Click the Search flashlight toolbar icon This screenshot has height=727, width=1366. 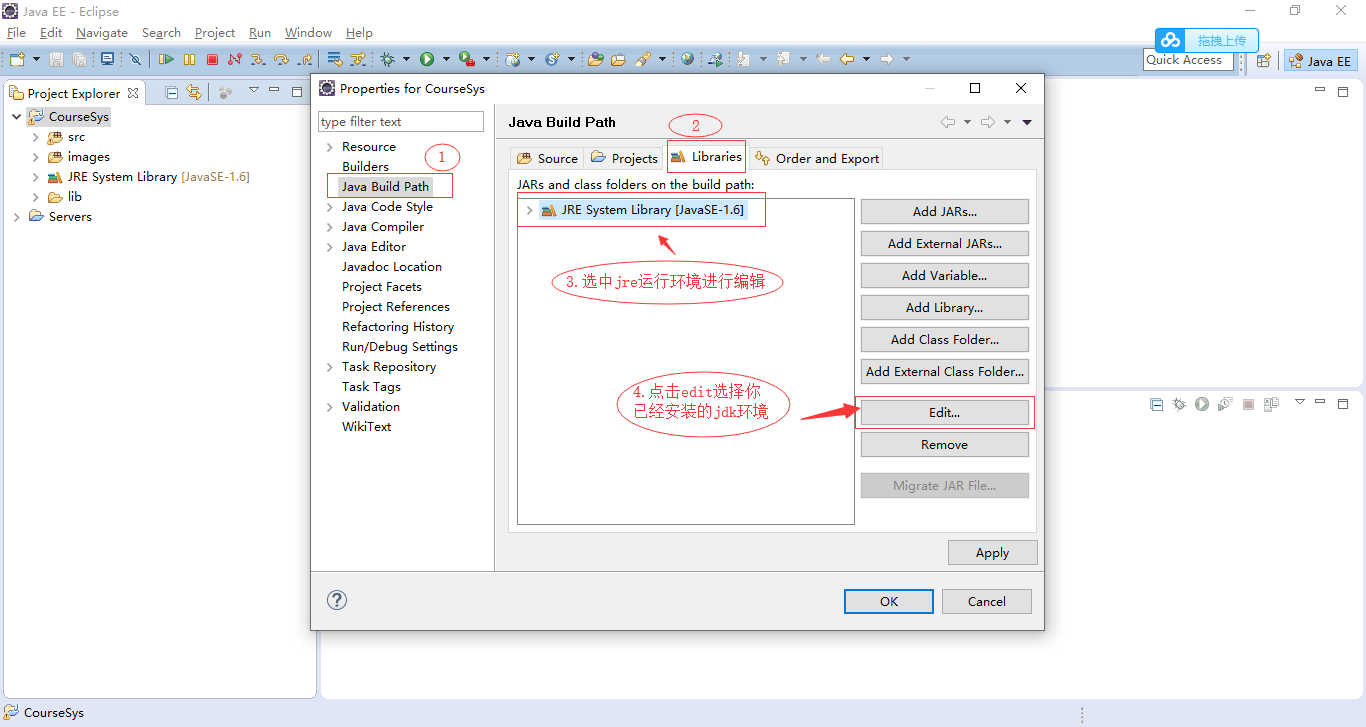(643, 59)
